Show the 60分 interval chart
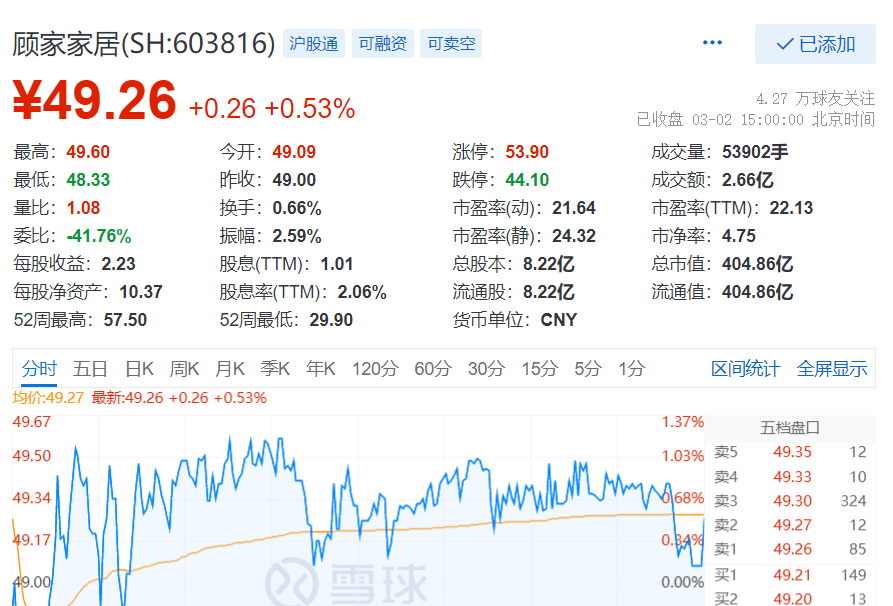 pyautogui.click(x=432, y=369)
